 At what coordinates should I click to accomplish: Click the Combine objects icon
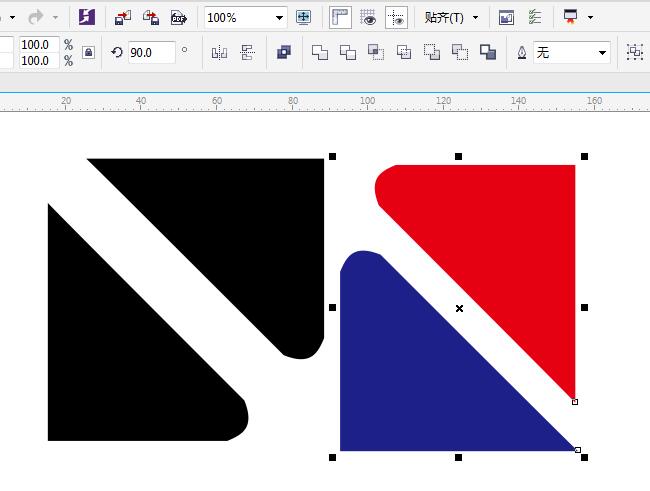284,52
